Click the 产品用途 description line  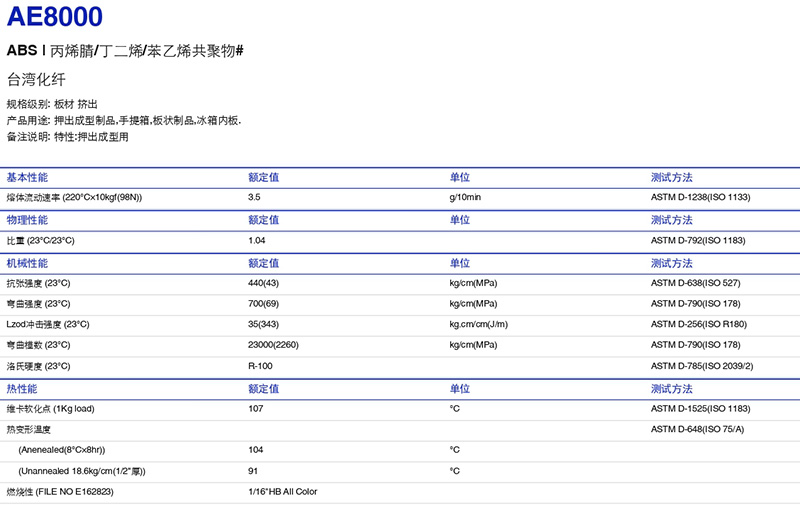point(124,120)
